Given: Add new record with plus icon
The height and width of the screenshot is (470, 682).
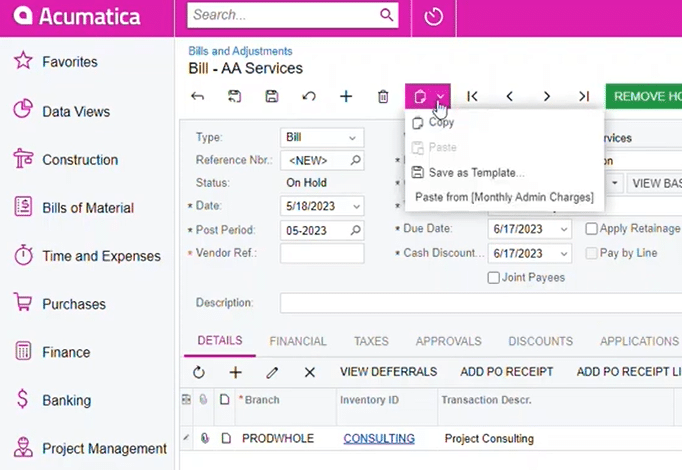Looking at the screenshot, I should pyautogui.click(x=346, y=96).
